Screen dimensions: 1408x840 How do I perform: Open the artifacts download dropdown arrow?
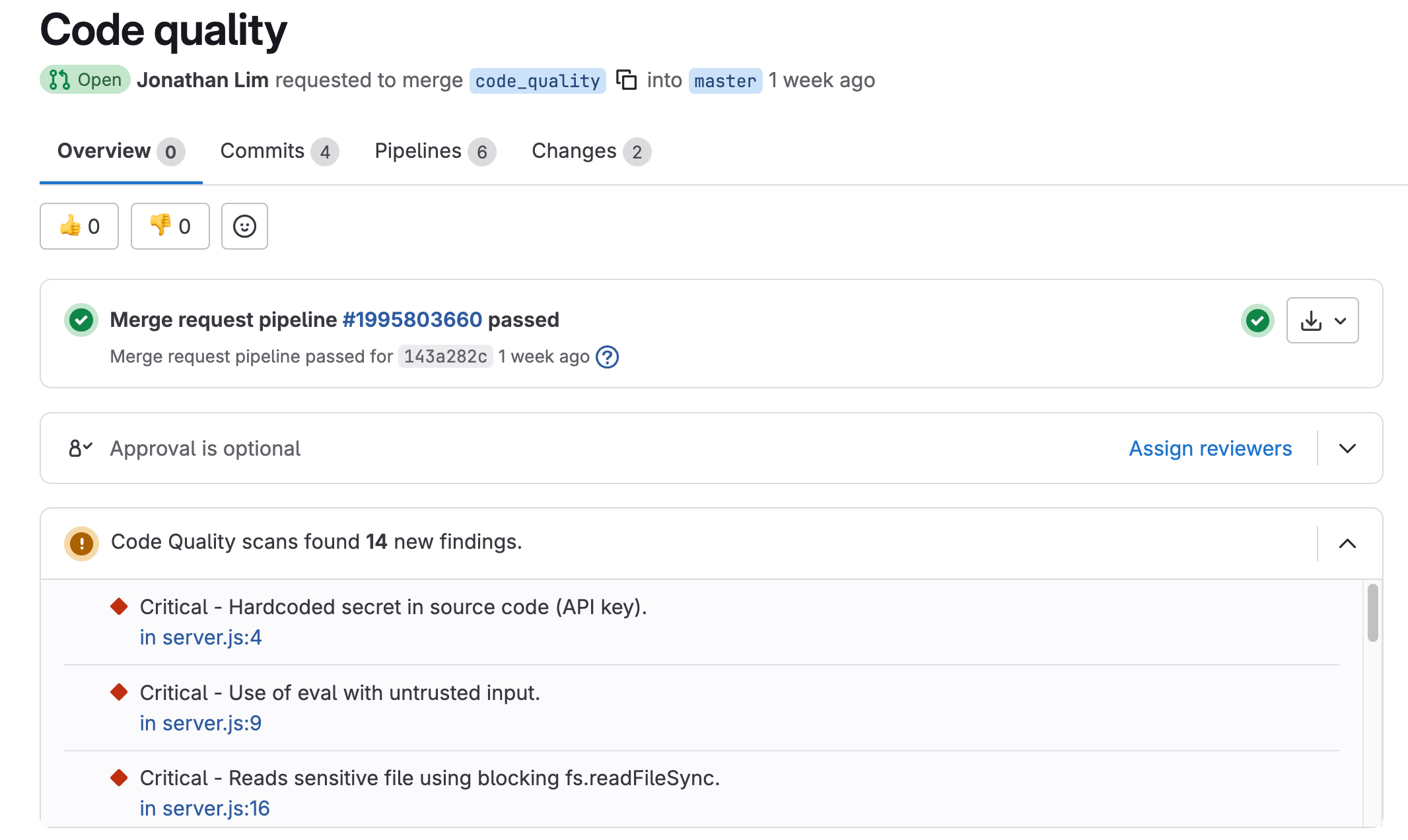[1341, 320]
